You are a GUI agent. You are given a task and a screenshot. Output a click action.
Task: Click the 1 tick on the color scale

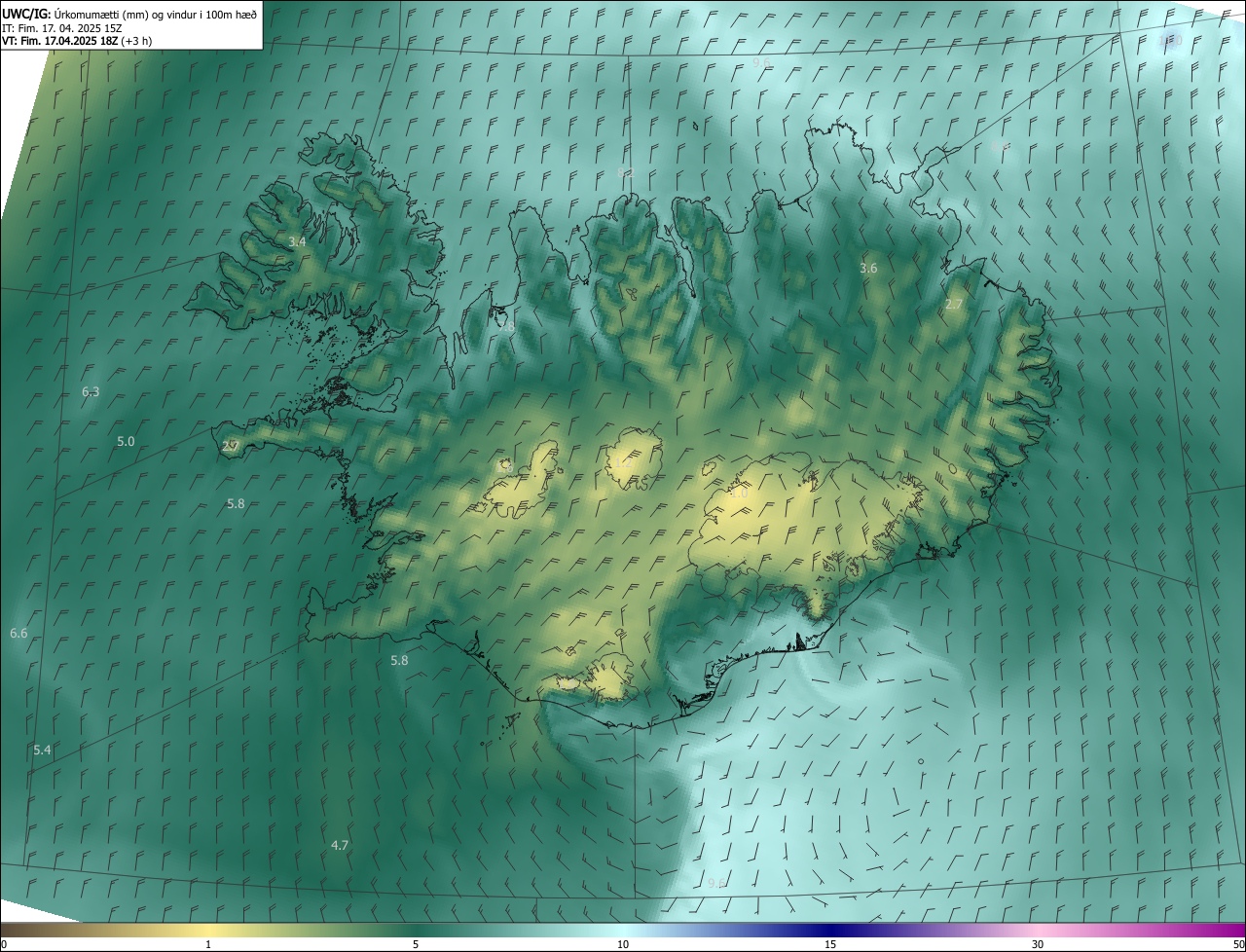(x=208, y=945)
